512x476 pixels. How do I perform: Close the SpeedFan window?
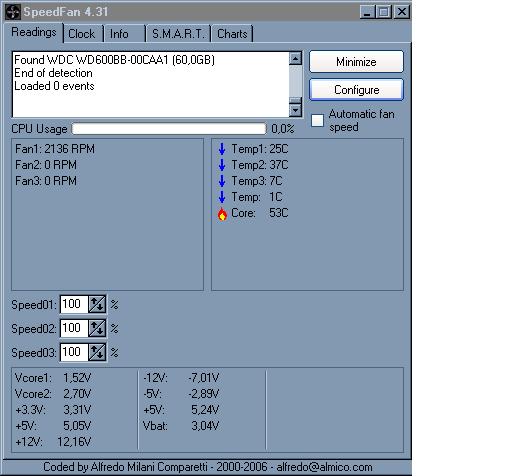point(402,12)
